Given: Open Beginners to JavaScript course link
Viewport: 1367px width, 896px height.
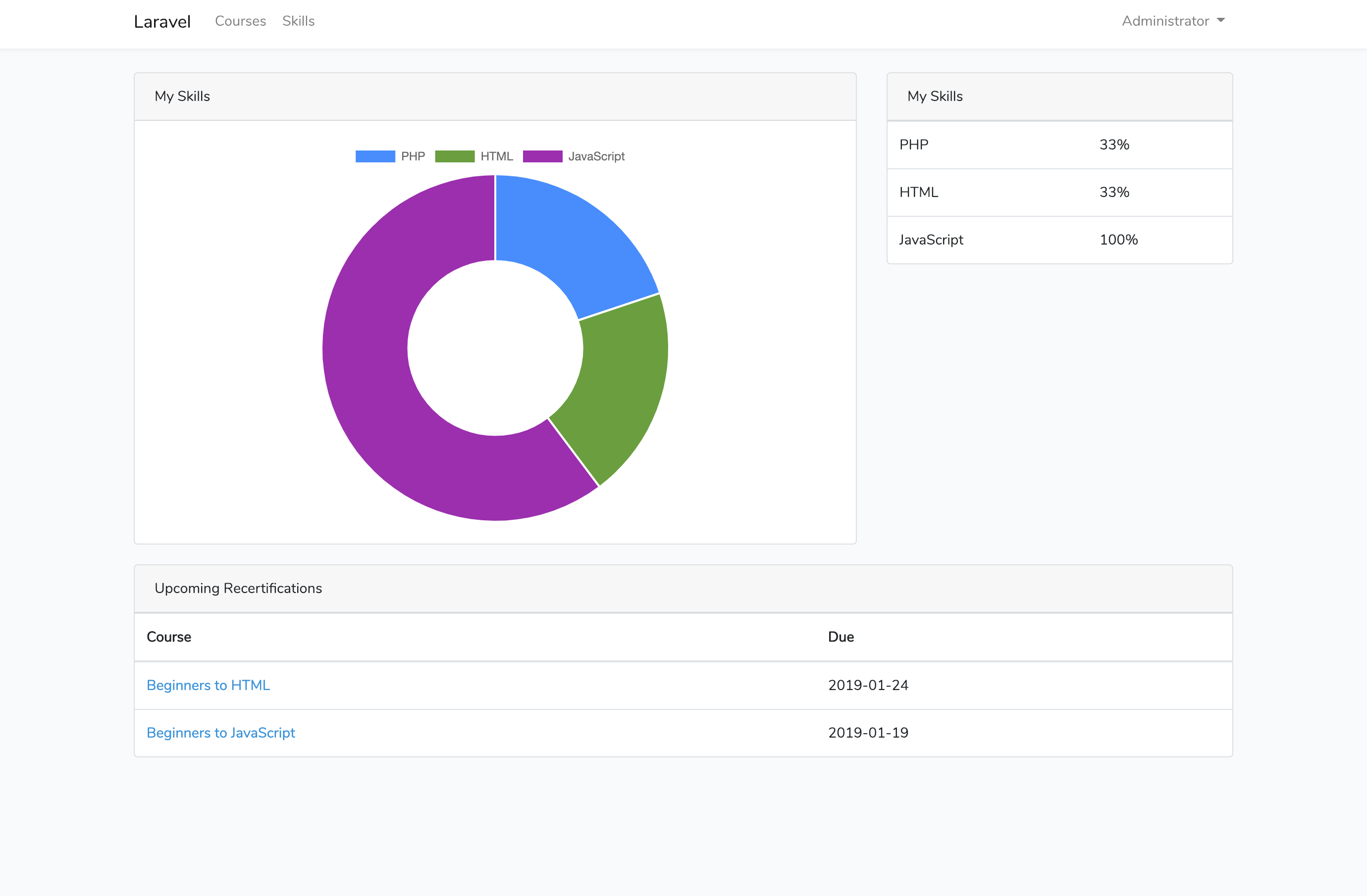Looking at the screenshot, I should coord(220,733).
